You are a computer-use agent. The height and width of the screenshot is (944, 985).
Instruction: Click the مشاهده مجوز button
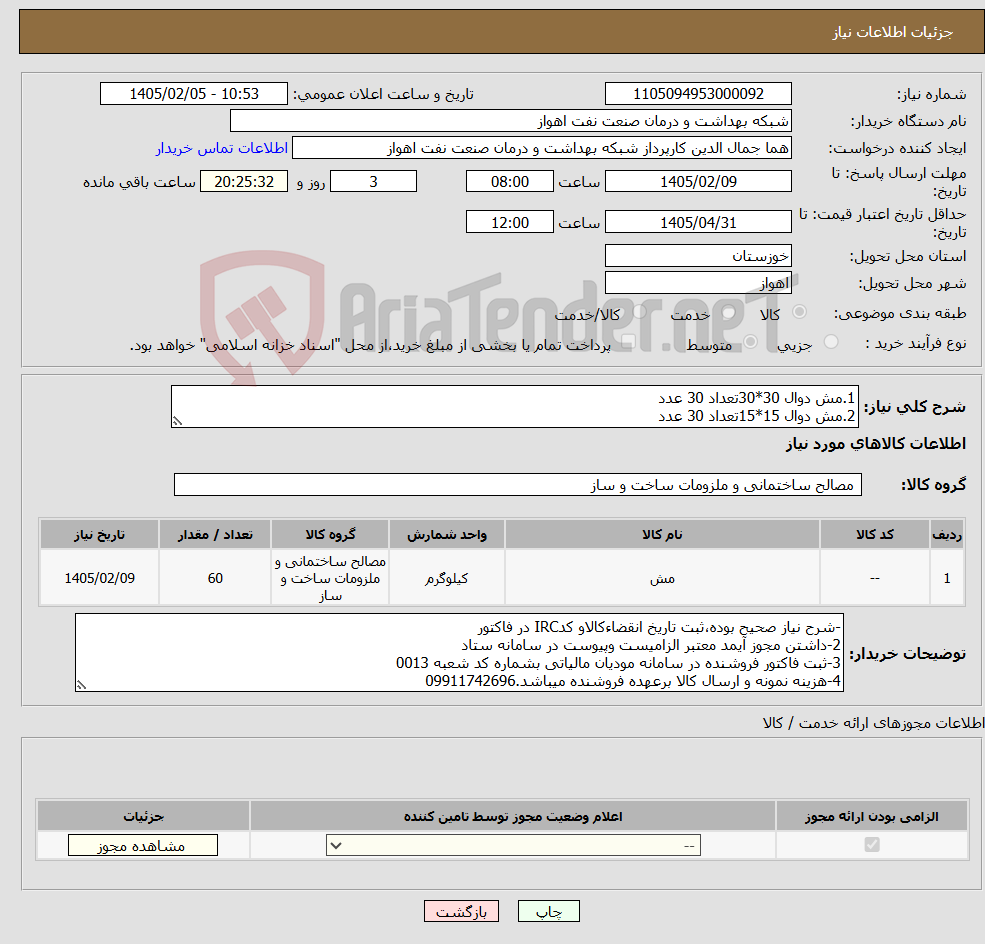click(x=143, y=845)
